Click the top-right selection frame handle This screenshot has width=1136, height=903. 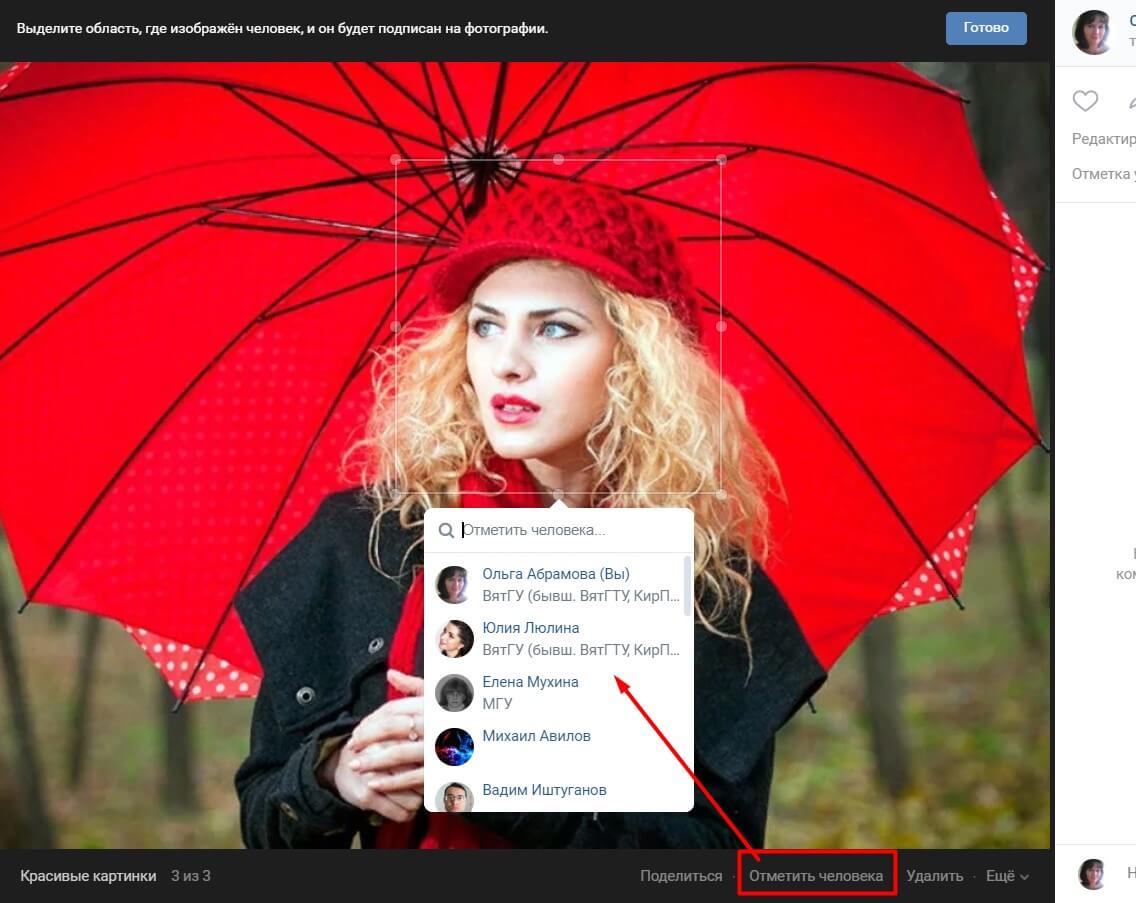721,159
